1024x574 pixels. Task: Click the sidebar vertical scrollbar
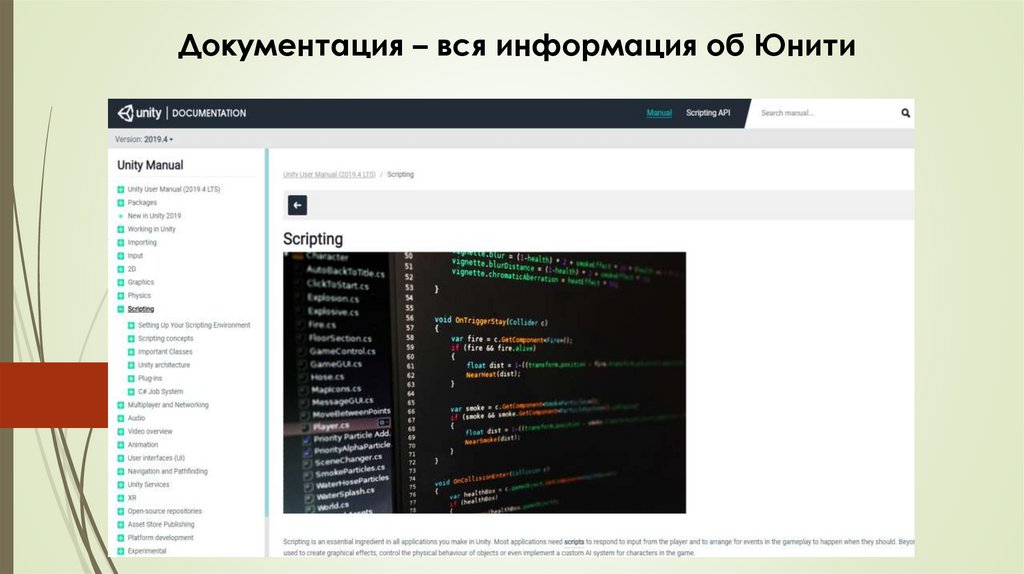[266, 333]
